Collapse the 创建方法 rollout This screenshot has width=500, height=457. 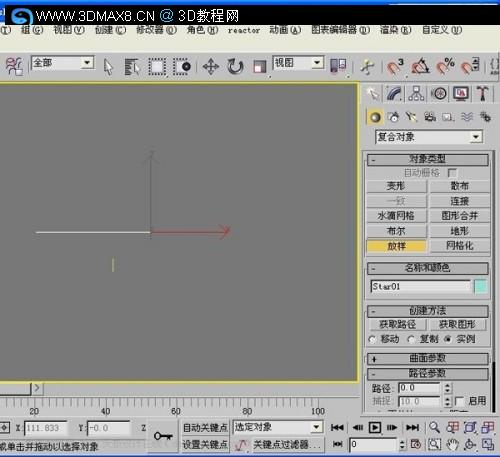click(428, 311)
